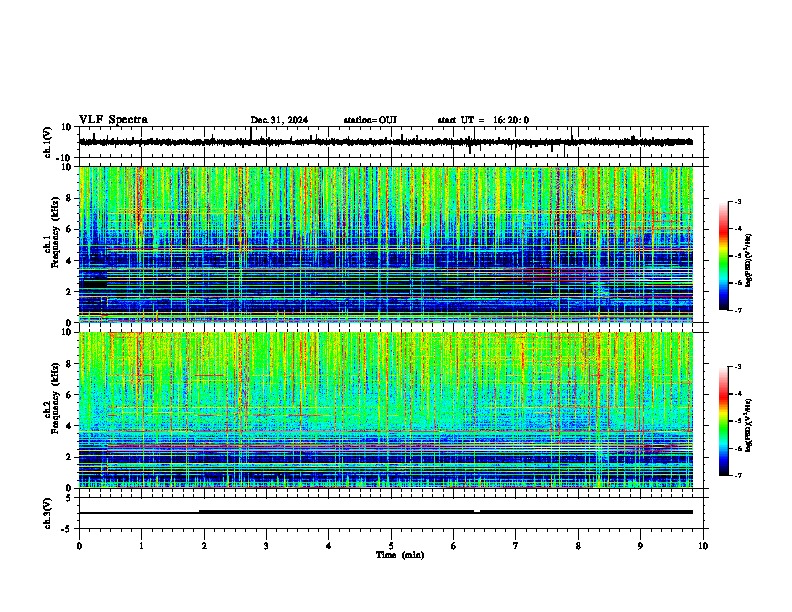Screen dimensions: 792x612
Task: Click time-axis tick label "3"
Action: point(266,546)
